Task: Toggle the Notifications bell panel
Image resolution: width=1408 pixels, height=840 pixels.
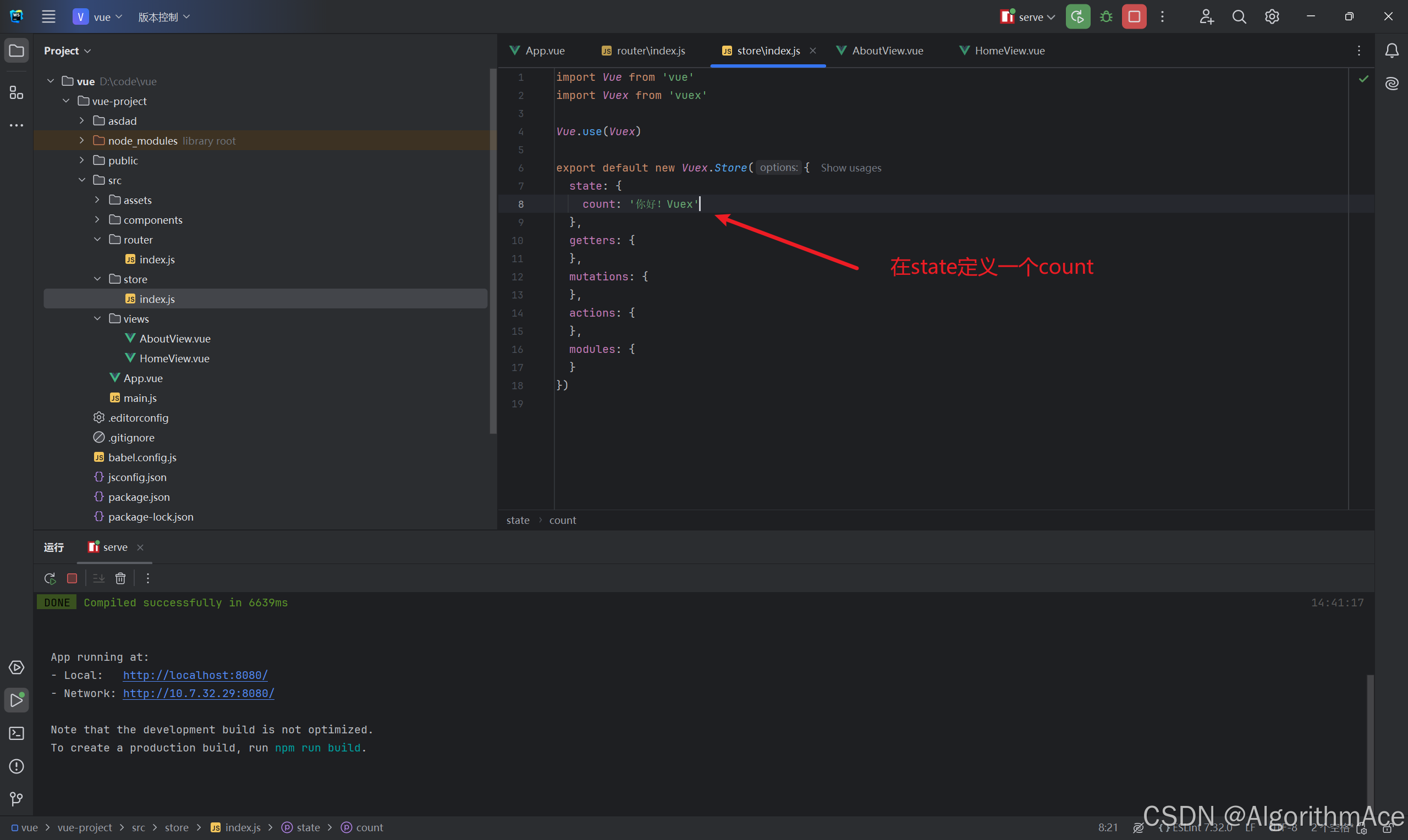Action: pos(1391,51)
